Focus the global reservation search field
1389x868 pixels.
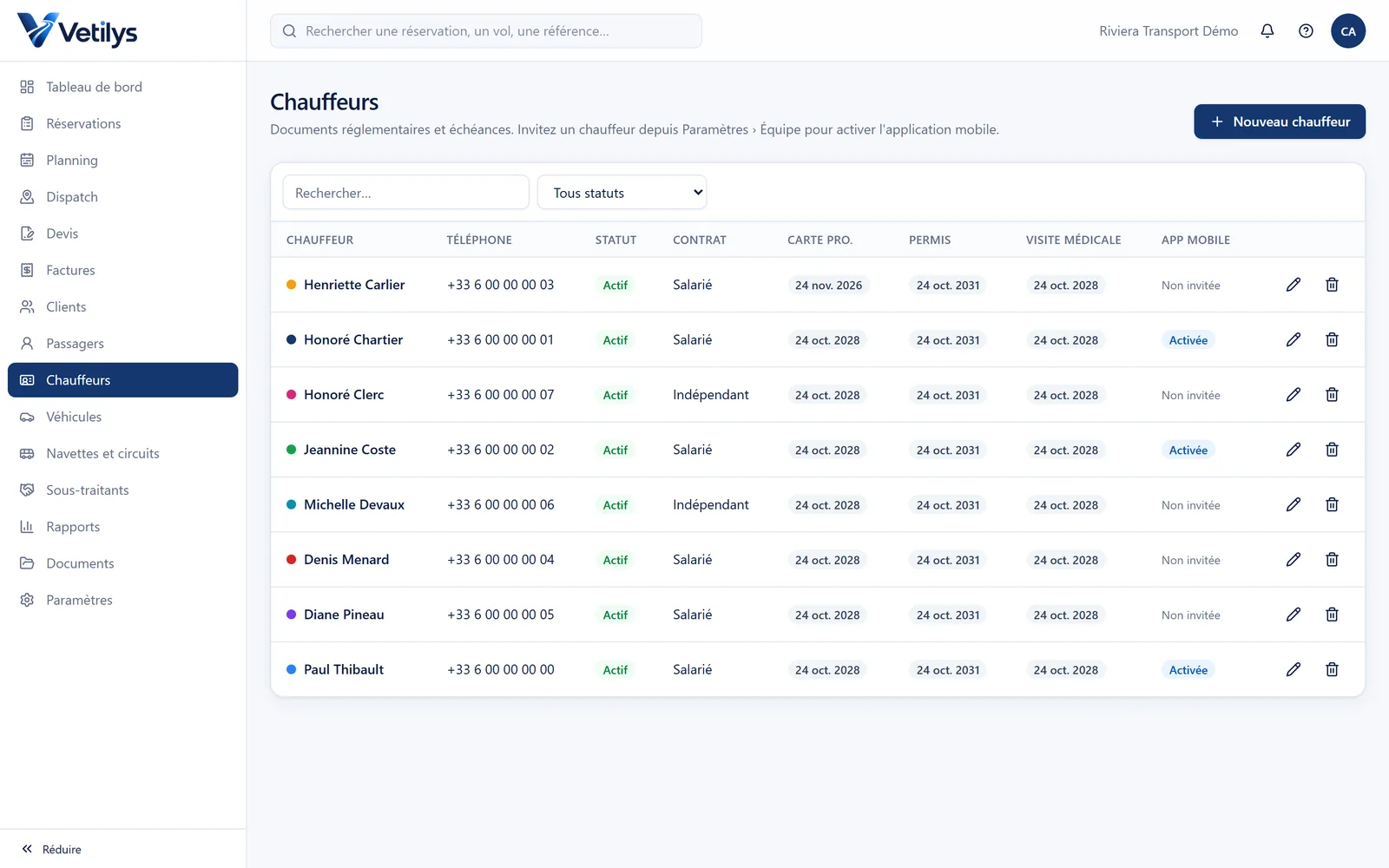tap(486, 31)
